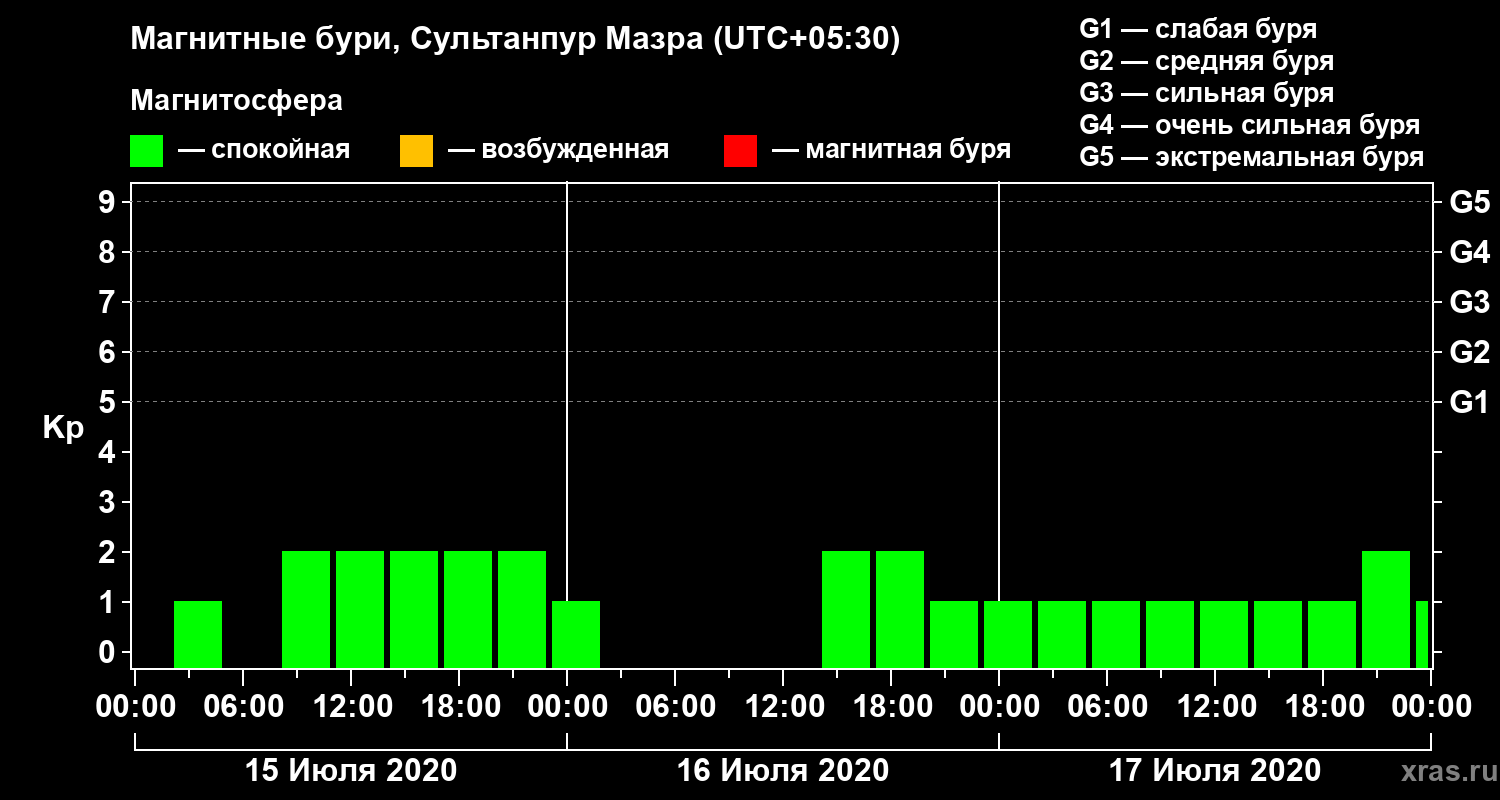Click the 'Магнитосфера' heading
Screen dimensions: 1500x800
pos(236,101)
